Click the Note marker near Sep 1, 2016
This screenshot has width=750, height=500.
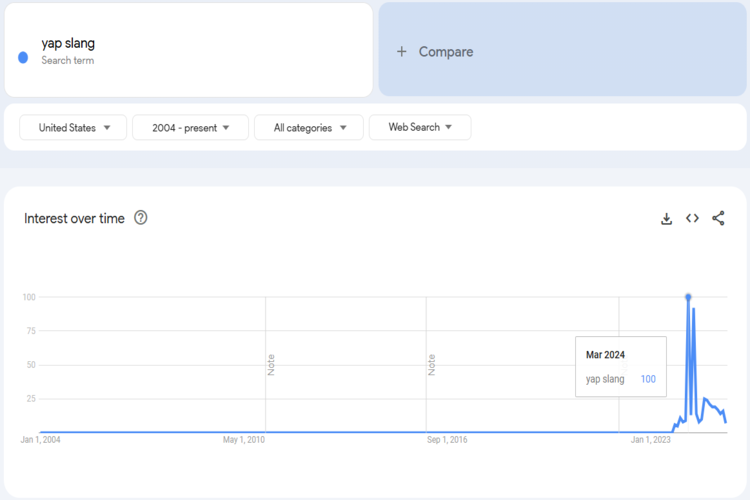point(431,365)
